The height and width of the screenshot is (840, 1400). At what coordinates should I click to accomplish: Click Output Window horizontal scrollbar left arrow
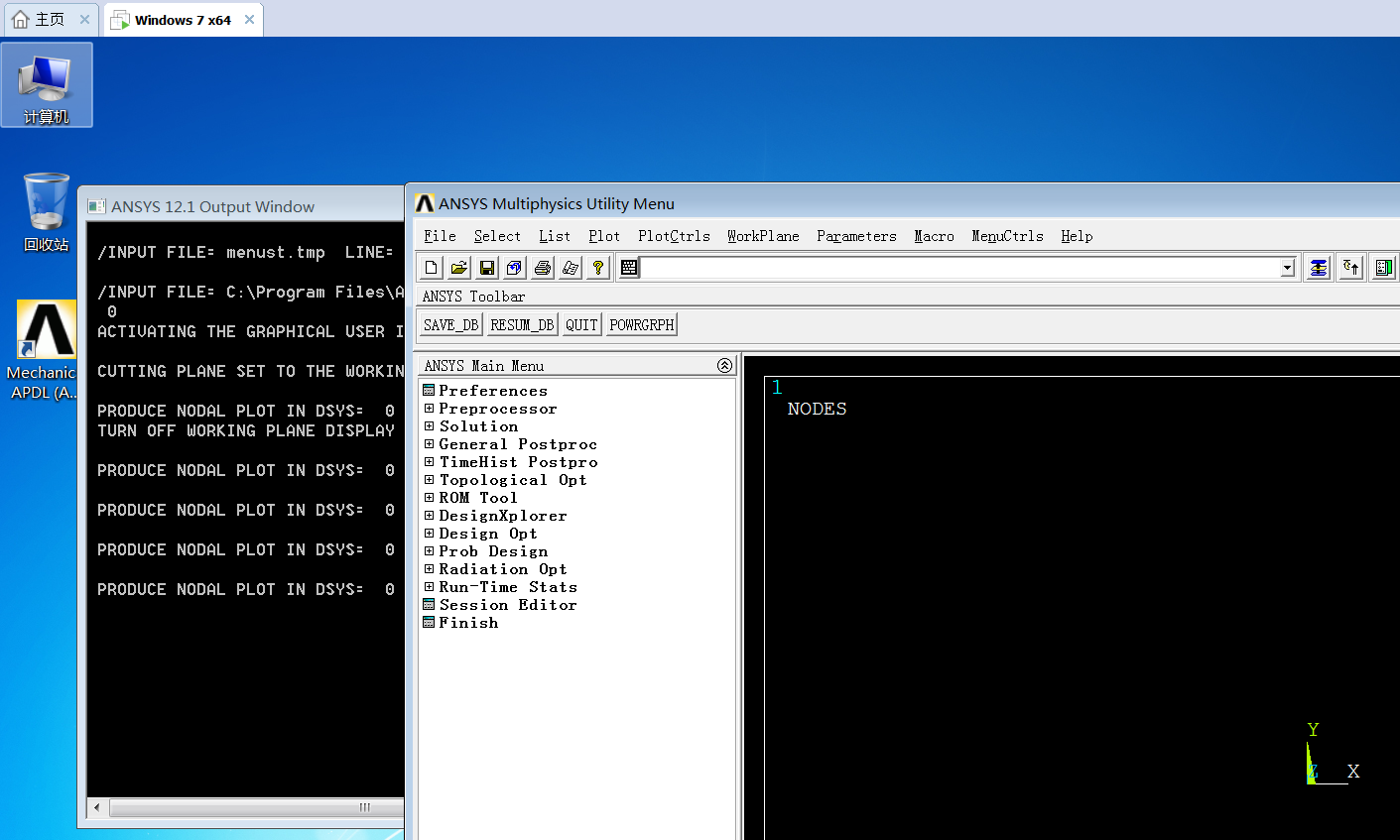97,807
